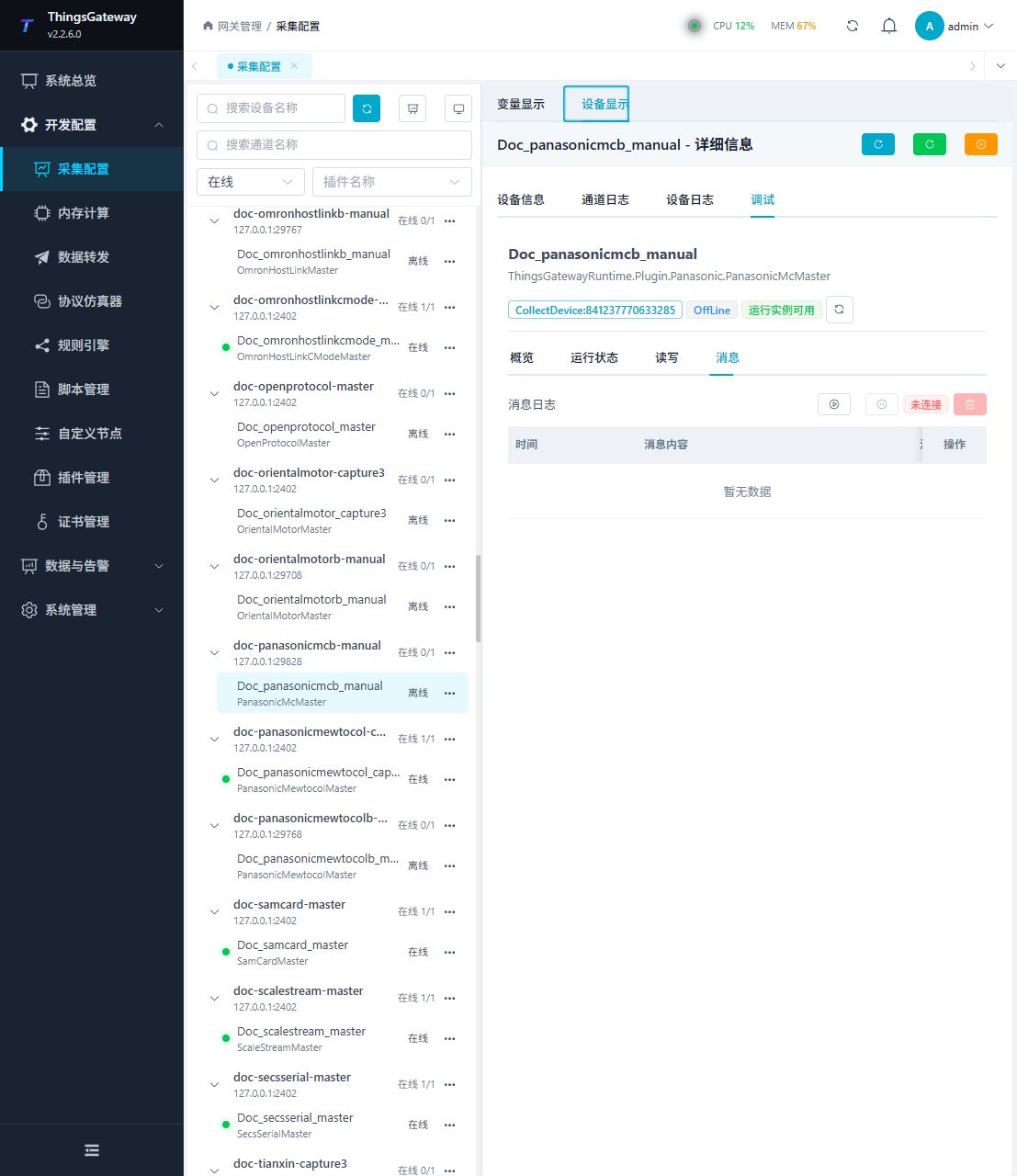Open the 运行状态 sub-tab
The height and width of the screenshot is (1176, 1017).
point(594,357)
